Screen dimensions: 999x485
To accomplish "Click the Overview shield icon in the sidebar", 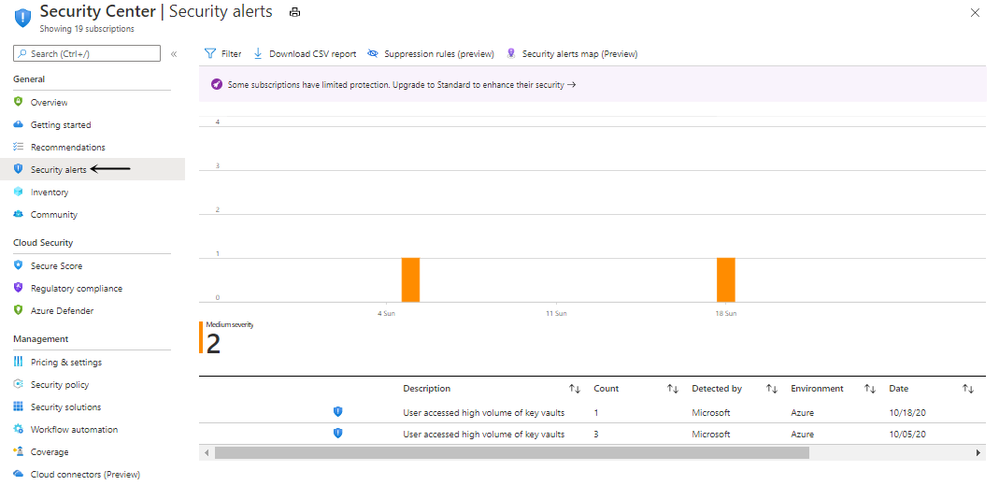I will pyautogui.click(x=18, y=102).
